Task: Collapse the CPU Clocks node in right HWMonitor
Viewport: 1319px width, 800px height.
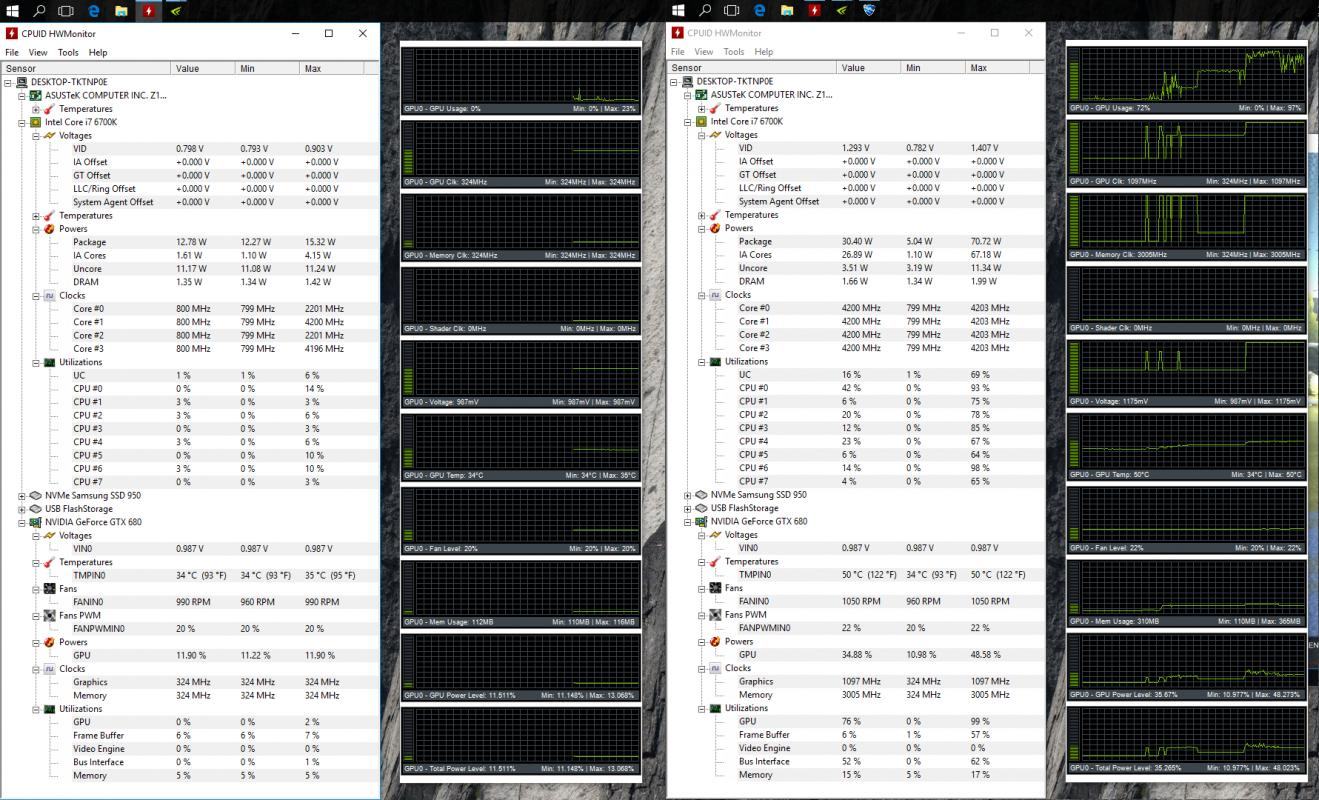Action: click(701, 294)
